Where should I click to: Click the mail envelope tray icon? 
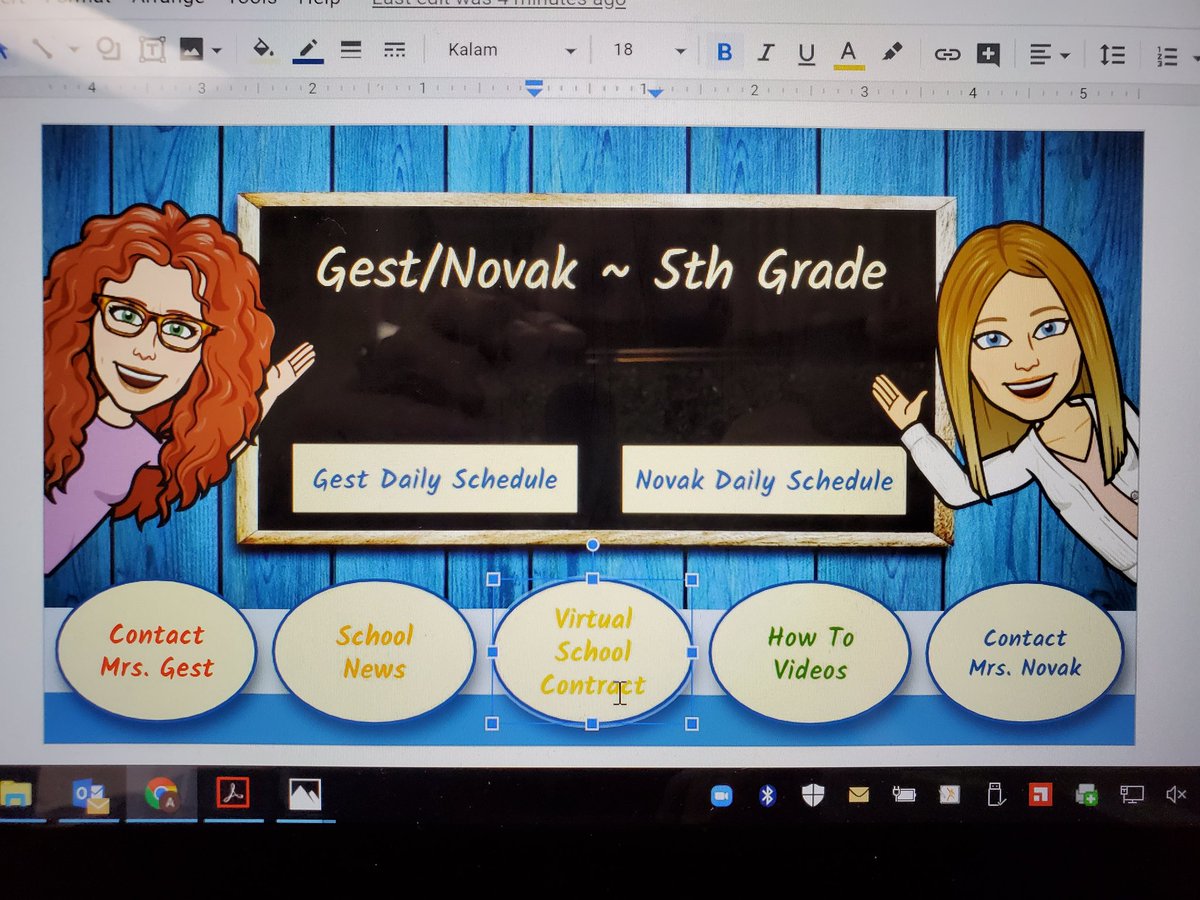[858, 796]
